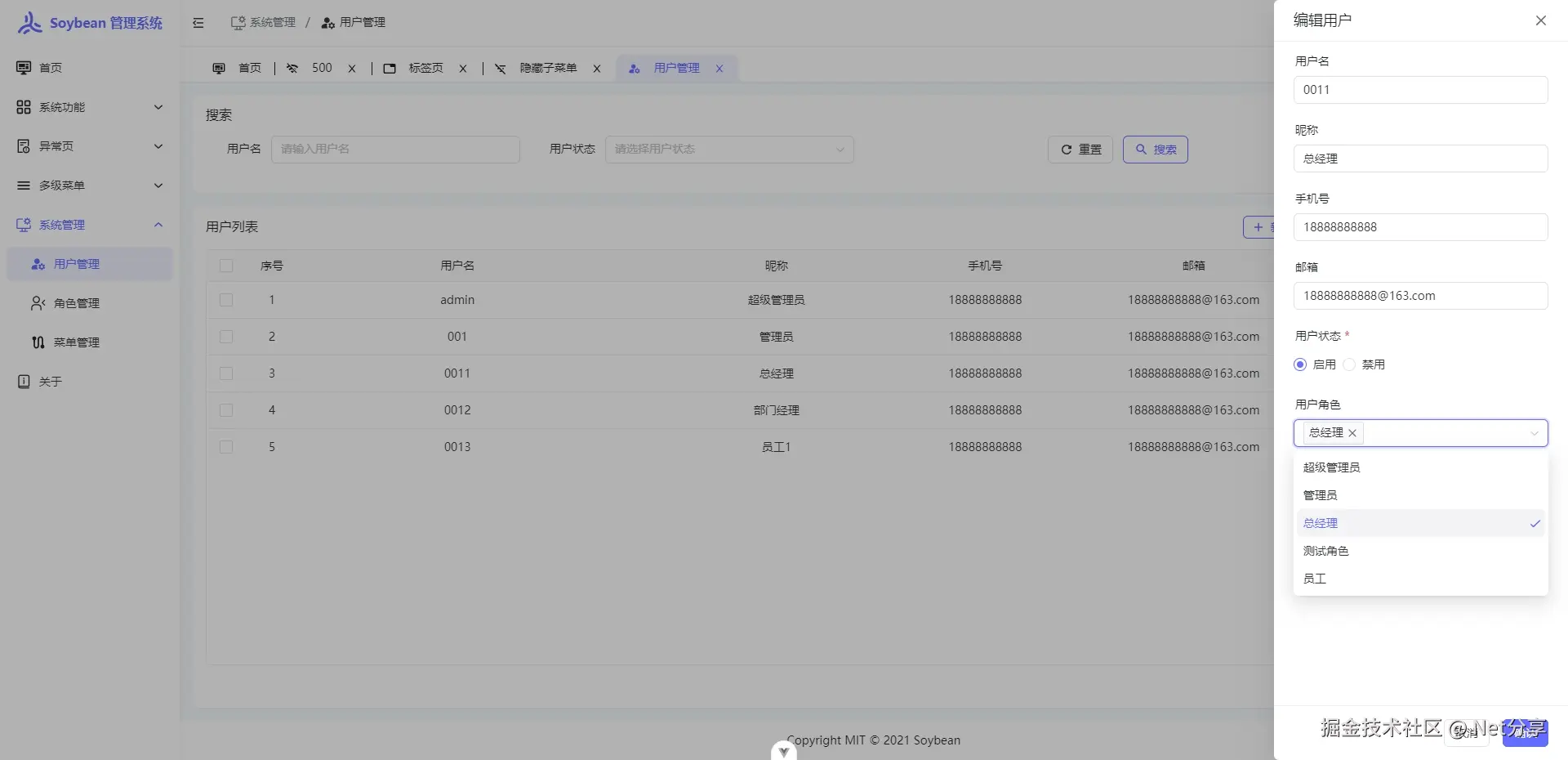
Task: Close the 用户管理 tab with its x
Action: tap(719, 69)
